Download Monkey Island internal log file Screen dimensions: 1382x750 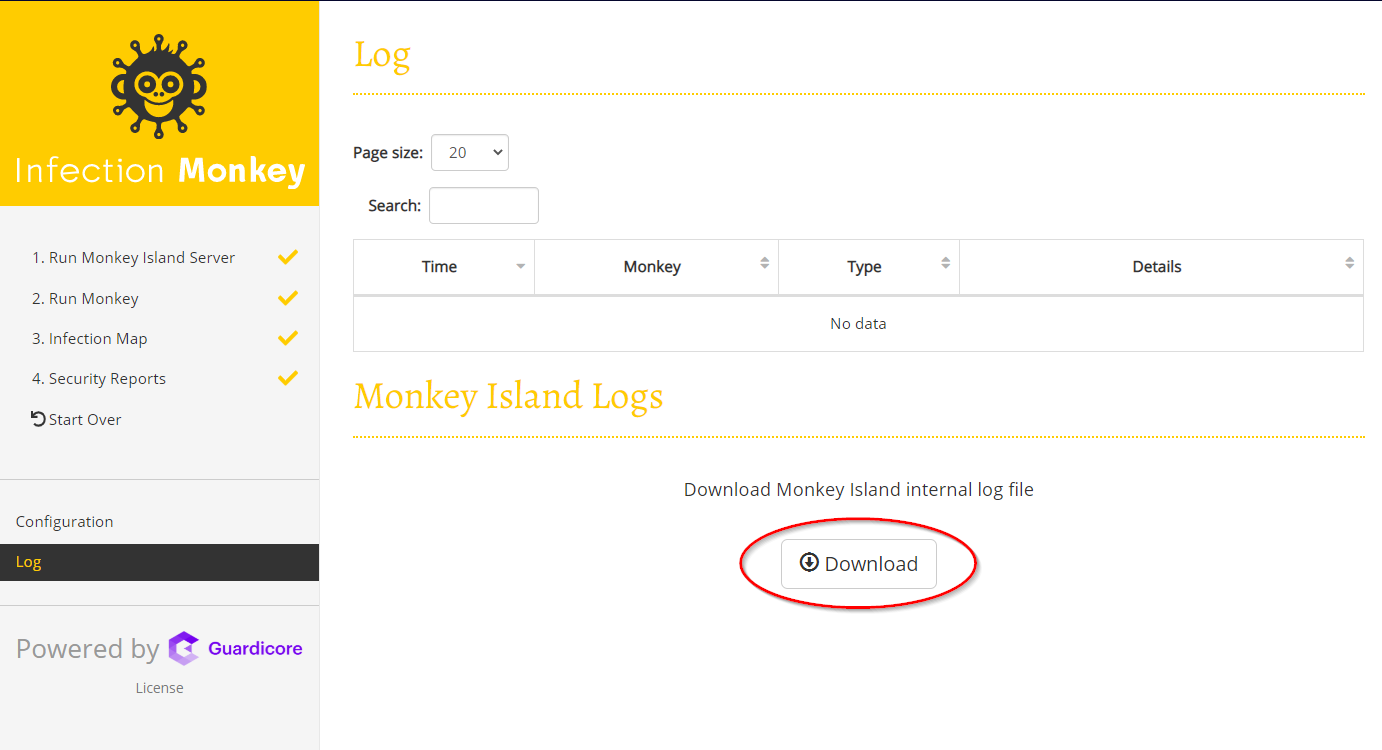[x=859, y=564]
